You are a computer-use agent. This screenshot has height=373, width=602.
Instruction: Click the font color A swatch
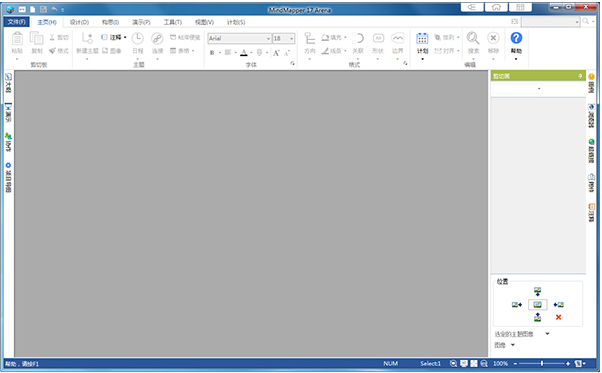(x=244, y=53)
